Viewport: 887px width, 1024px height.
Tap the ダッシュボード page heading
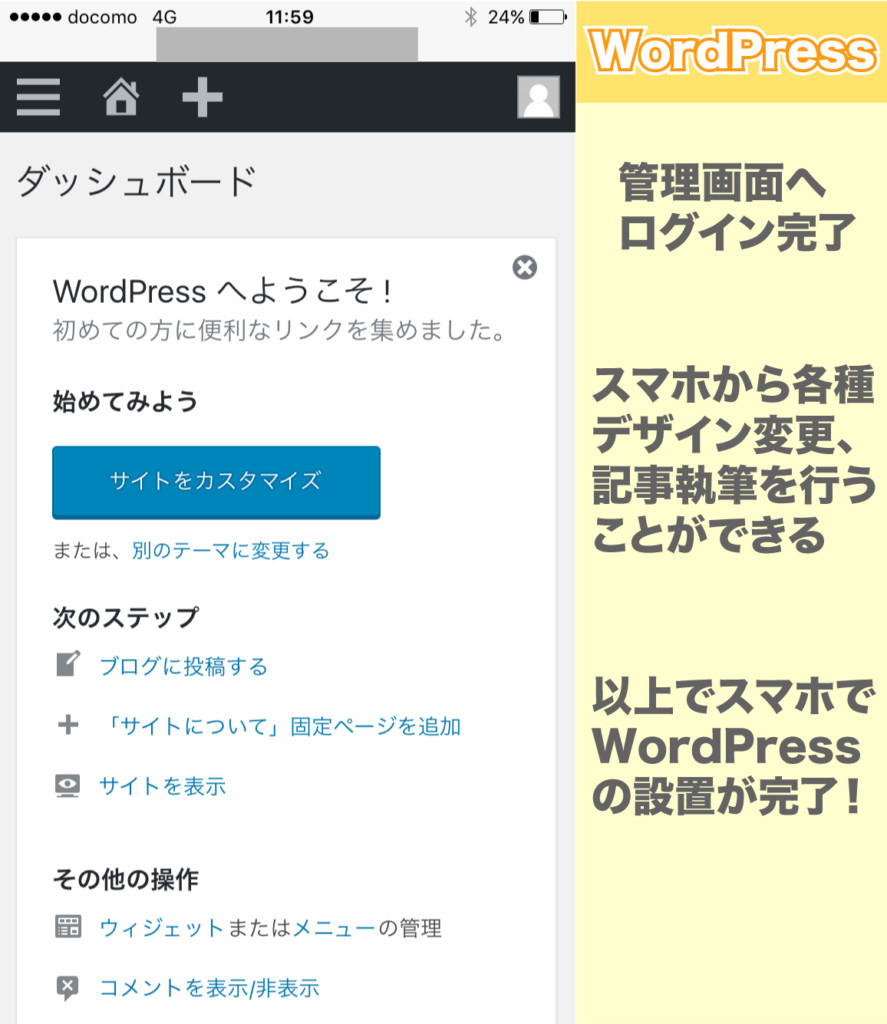pos(136,181)
